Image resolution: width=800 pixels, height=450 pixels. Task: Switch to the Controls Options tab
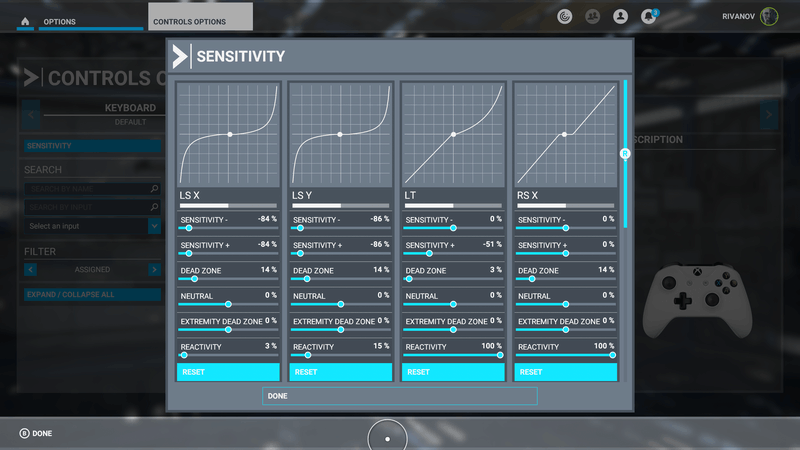[200, 17]
